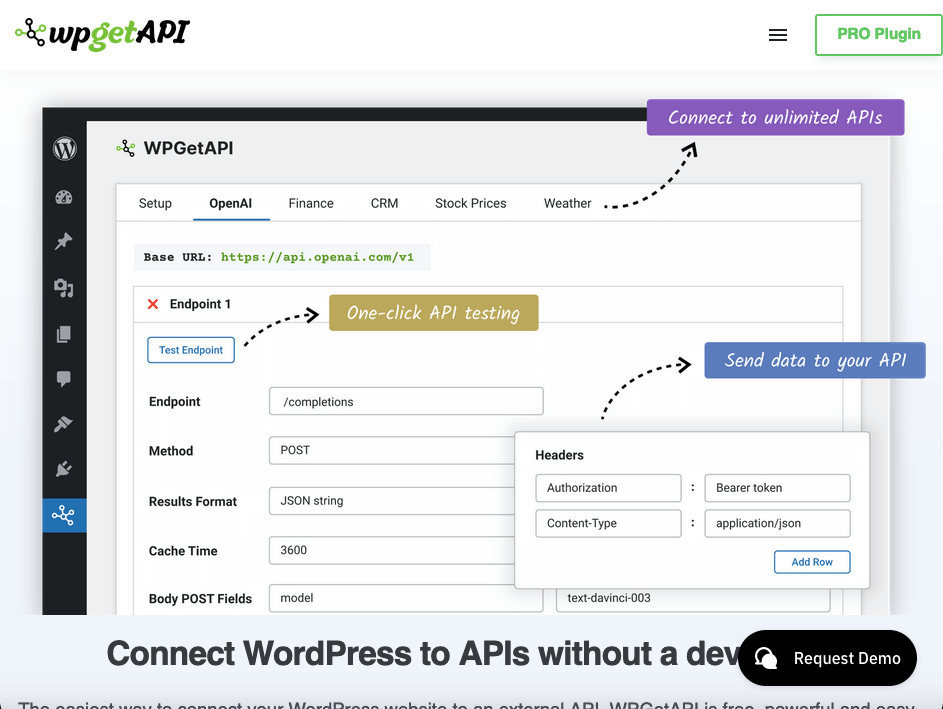This screenshot has width=943, height=709.
Task: Switch to the CRM tab
Action: point(384,203)
